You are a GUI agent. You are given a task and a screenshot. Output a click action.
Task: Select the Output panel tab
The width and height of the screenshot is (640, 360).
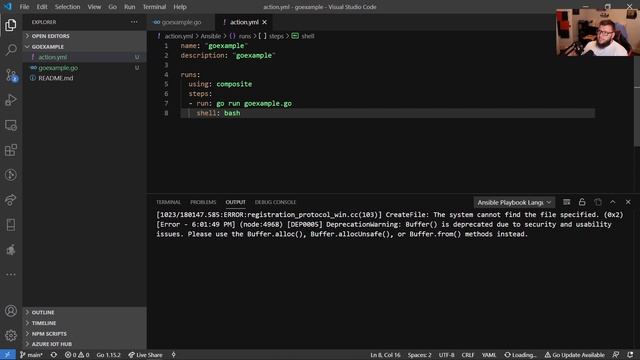click(236, 202)
